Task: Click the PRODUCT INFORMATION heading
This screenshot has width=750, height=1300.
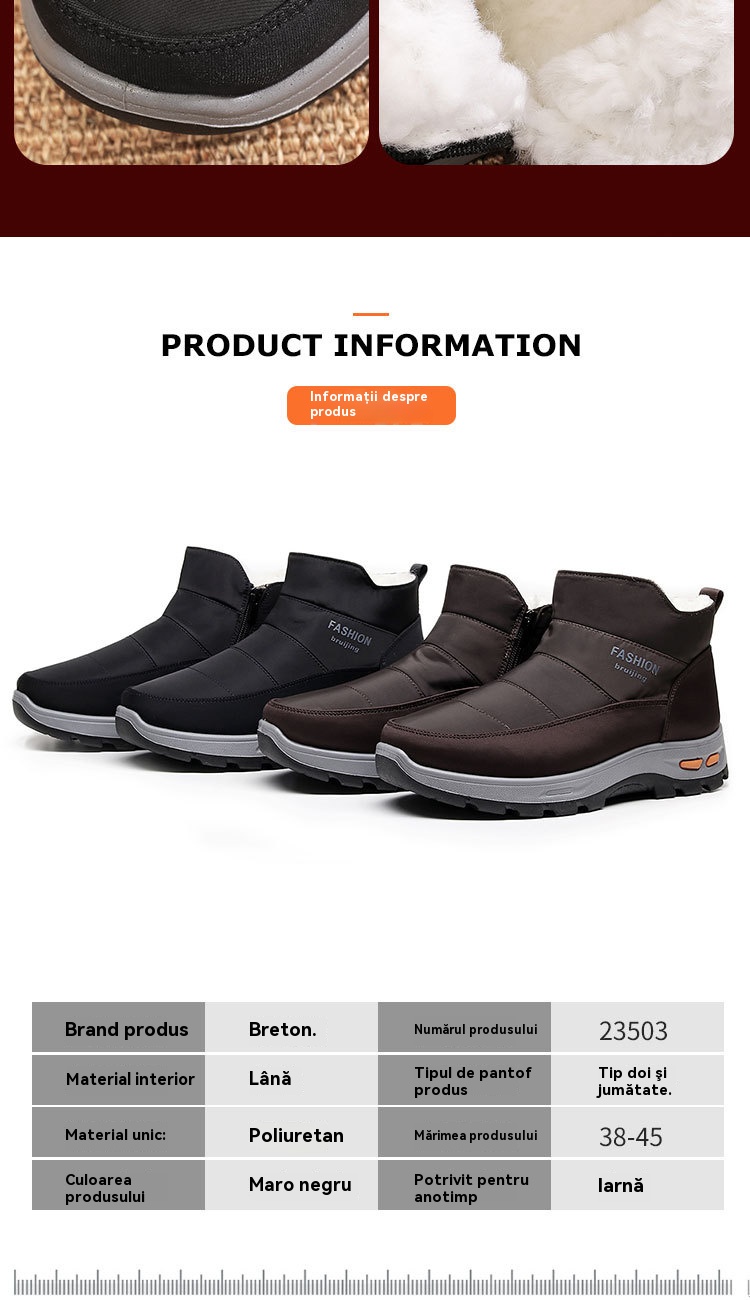Action: click(x=371, y=345)
